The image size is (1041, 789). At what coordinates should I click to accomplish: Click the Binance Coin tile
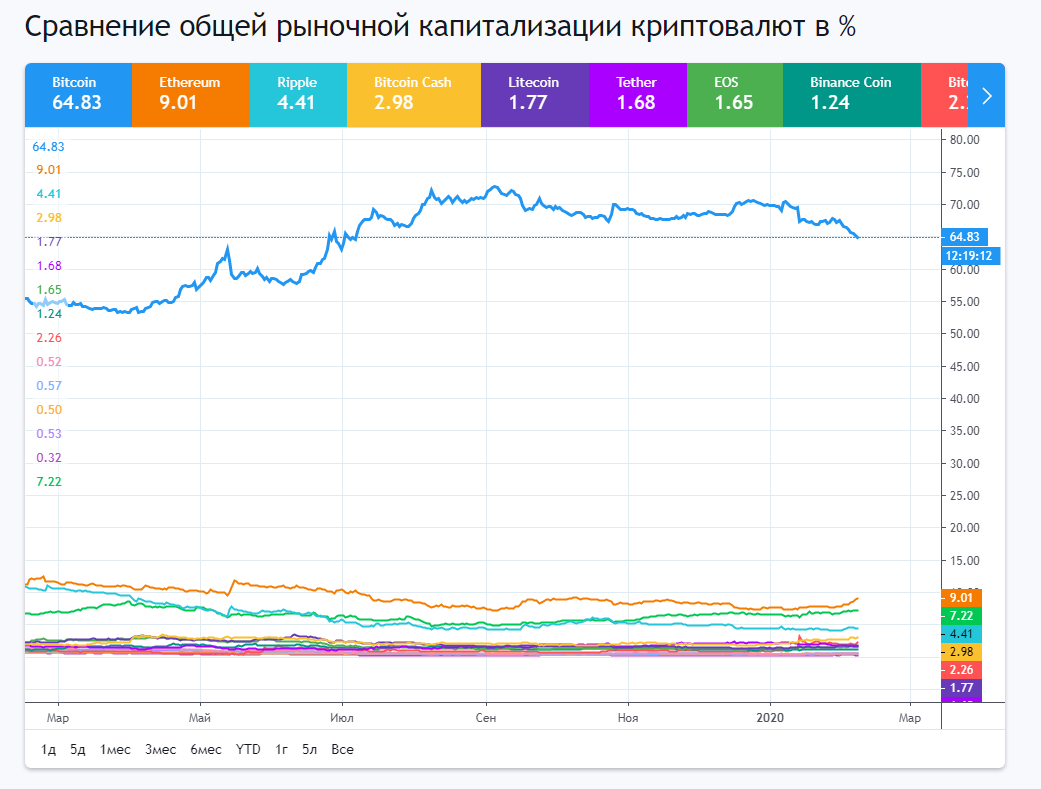tap(851, 94)
